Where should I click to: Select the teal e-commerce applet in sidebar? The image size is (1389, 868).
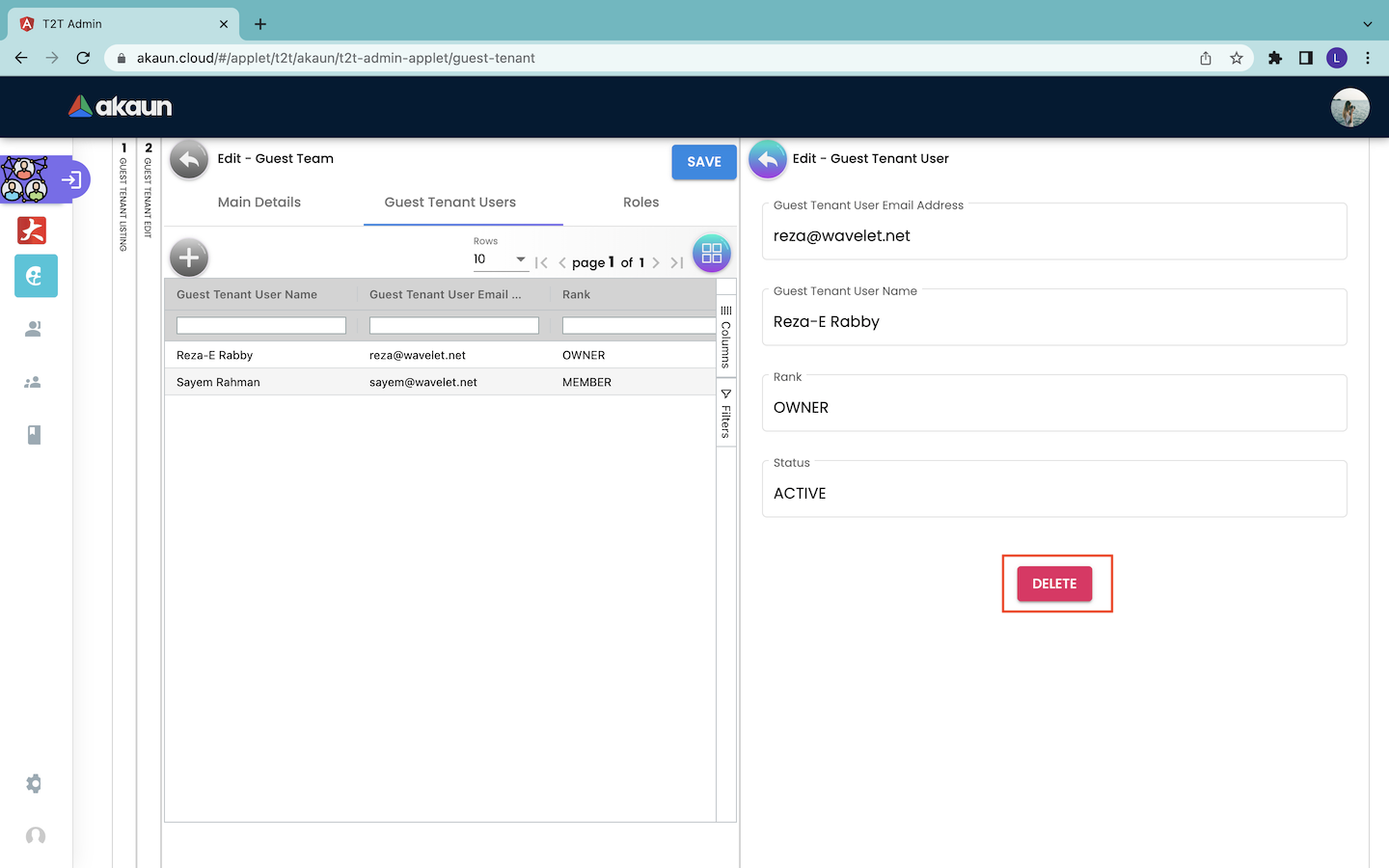pyautogui.click(x=36, y=276)
